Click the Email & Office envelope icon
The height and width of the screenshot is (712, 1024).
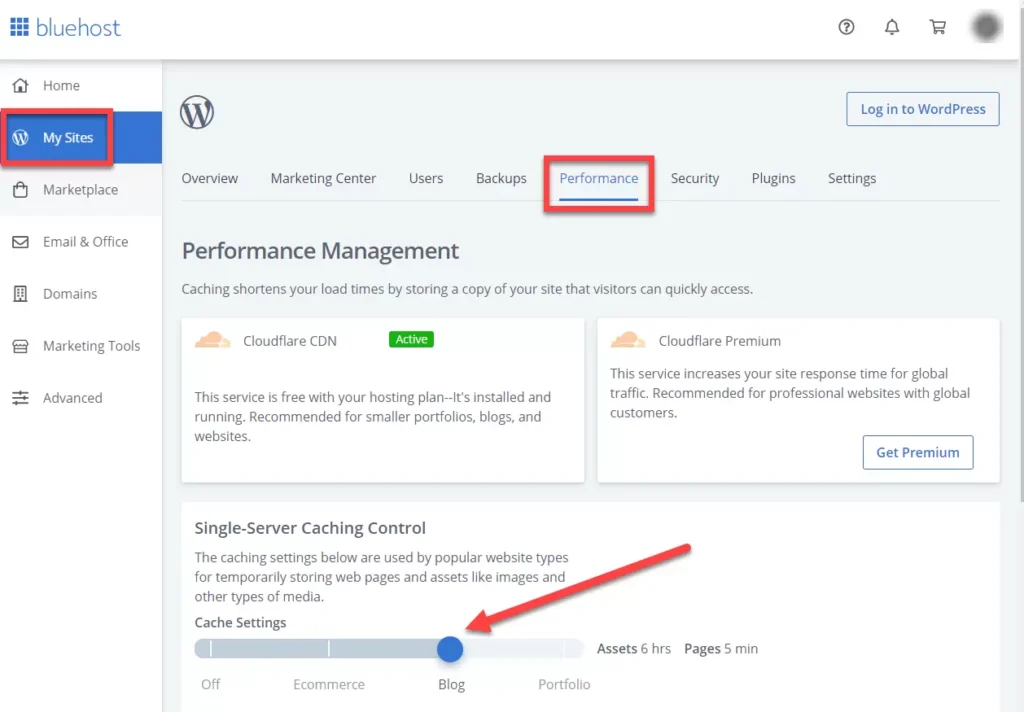[20, 242]
